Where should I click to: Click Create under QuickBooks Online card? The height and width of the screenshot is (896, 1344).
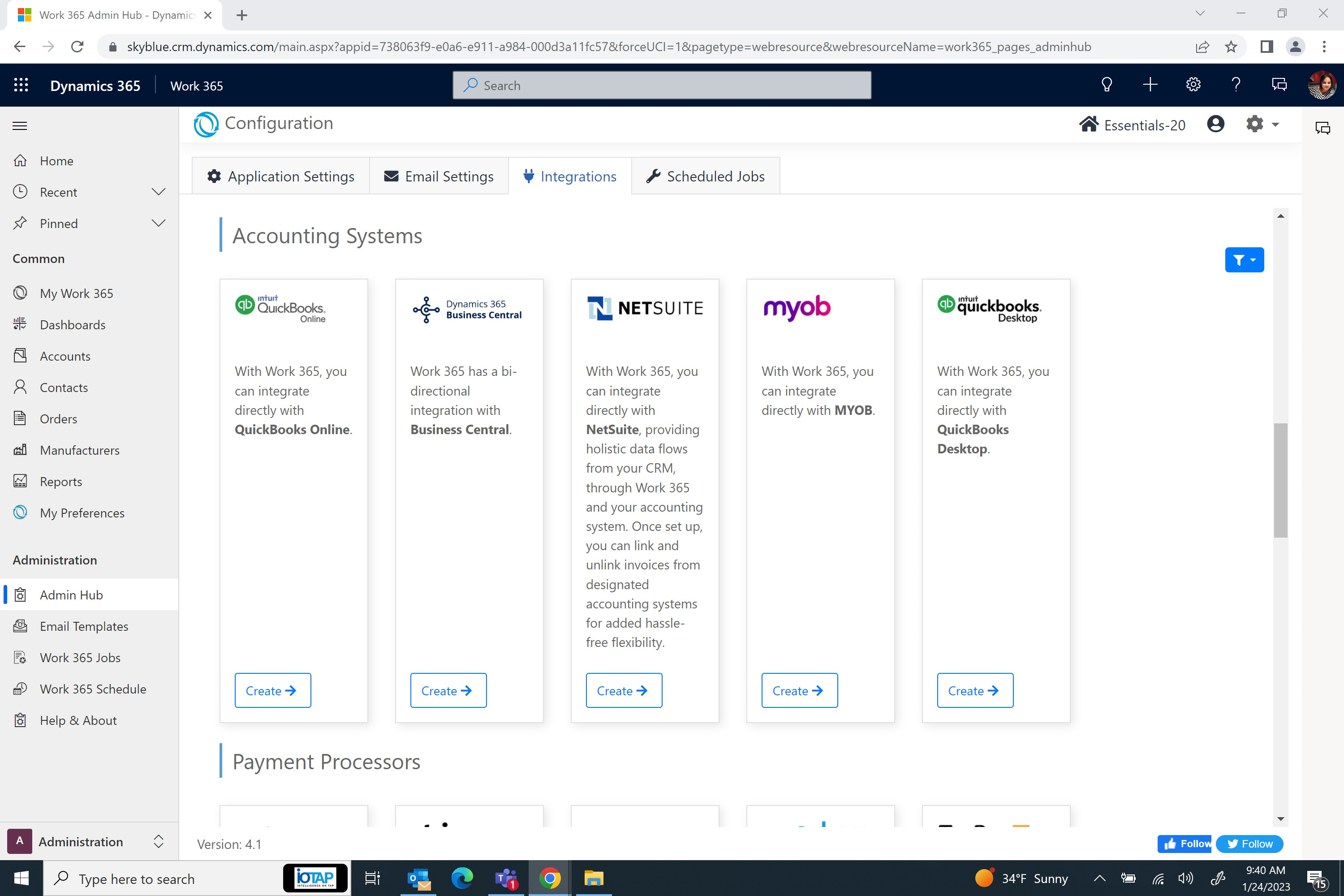[272, 690]
